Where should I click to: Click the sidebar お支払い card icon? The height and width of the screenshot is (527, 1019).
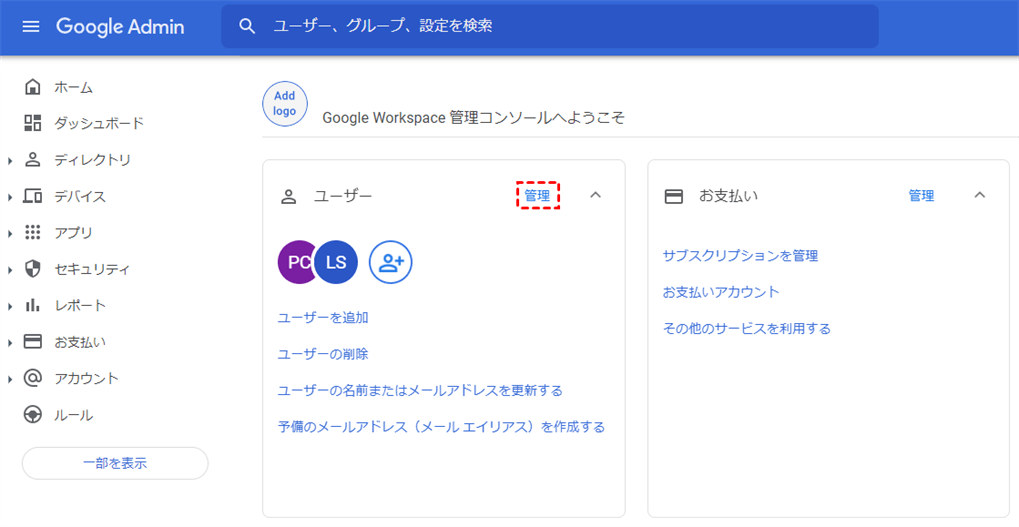[x=32, y=341]
